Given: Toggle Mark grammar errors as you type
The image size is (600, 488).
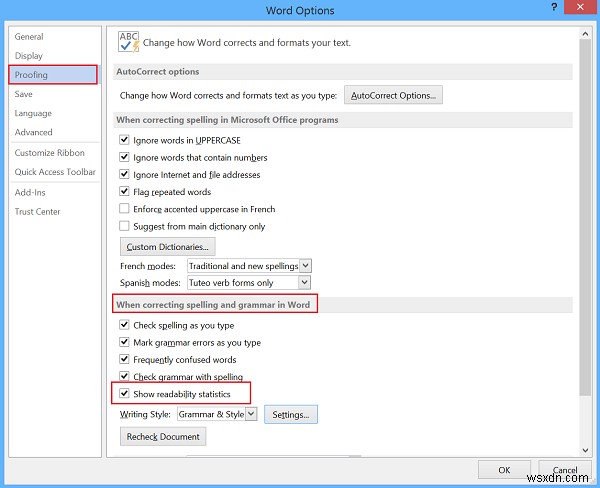Looking at the screenshot, I should click(x=124, y=342).
